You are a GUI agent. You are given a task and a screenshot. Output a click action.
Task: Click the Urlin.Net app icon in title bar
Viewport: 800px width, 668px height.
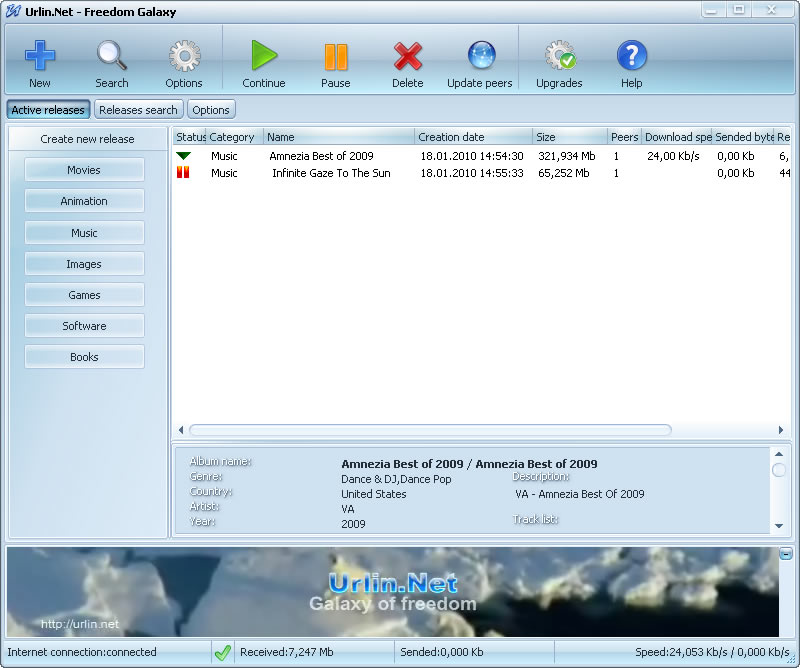[13, 11]
